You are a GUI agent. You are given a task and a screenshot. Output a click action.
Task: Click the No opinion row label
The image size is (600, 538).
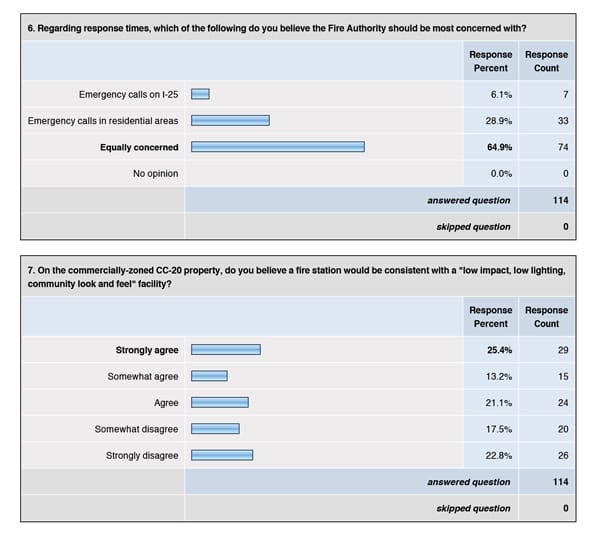pyautogui.click(x=155, y=174)
